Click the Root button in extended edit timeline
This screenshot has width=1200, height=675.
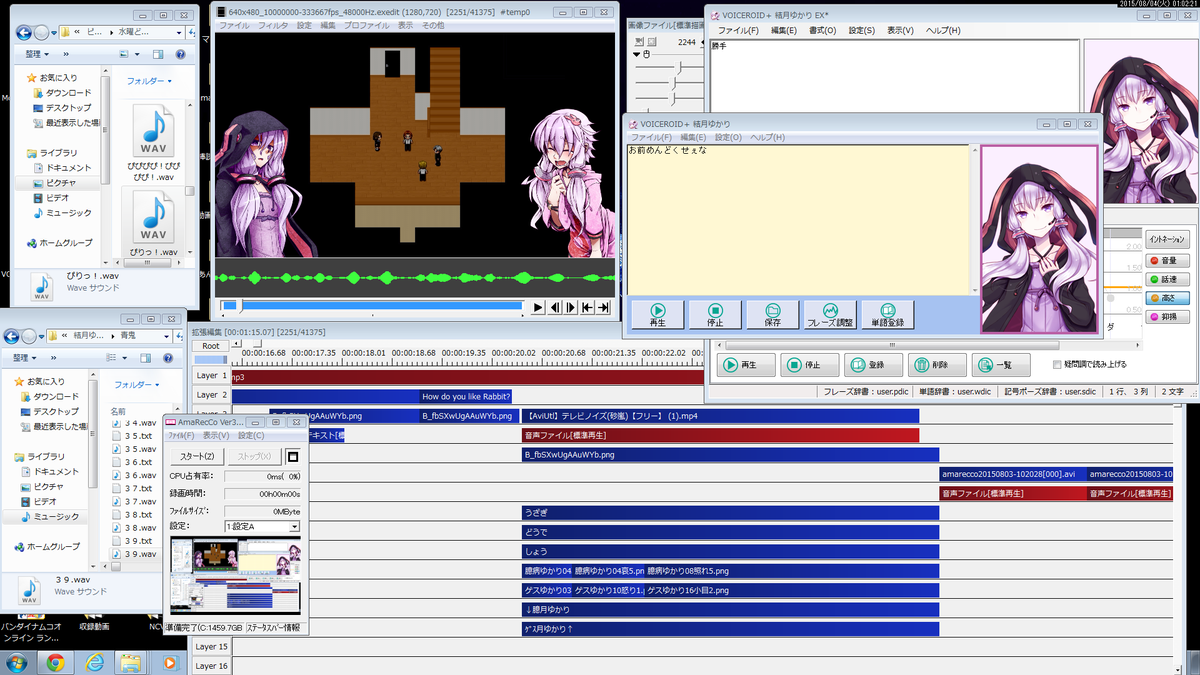point(211,346)
